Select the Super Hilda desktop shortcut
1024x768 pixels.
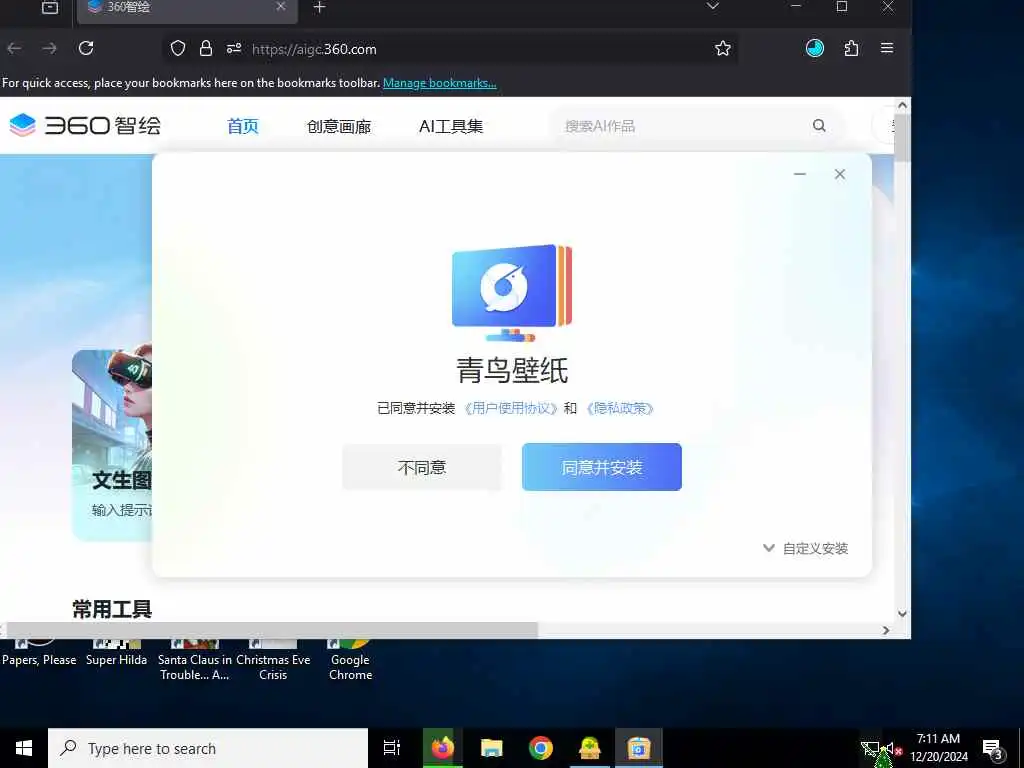116,653
